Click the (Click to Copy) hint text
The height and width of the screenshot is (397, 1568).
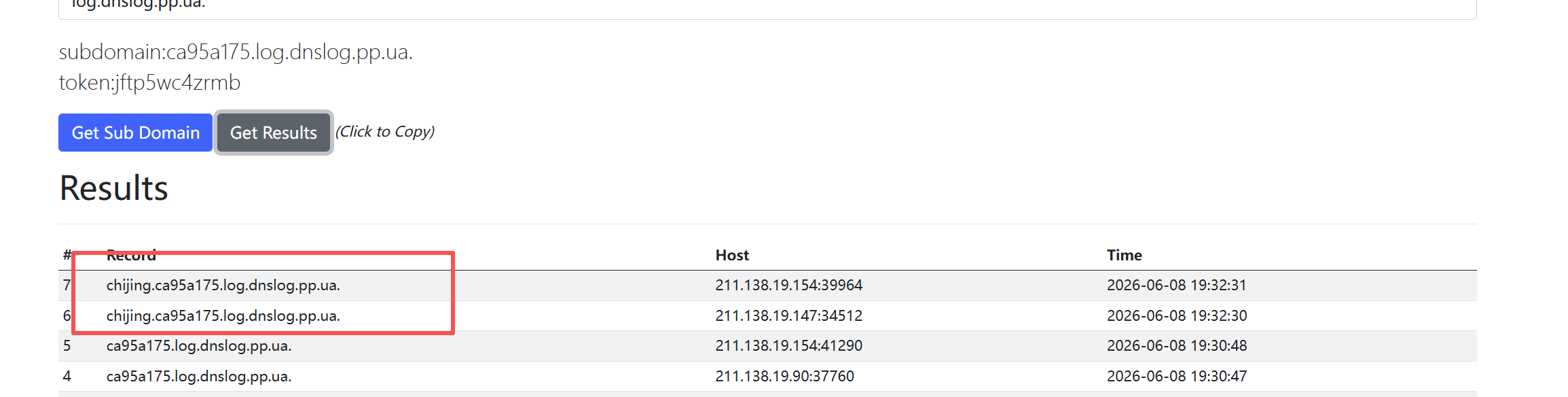click(x=385, y=132)
